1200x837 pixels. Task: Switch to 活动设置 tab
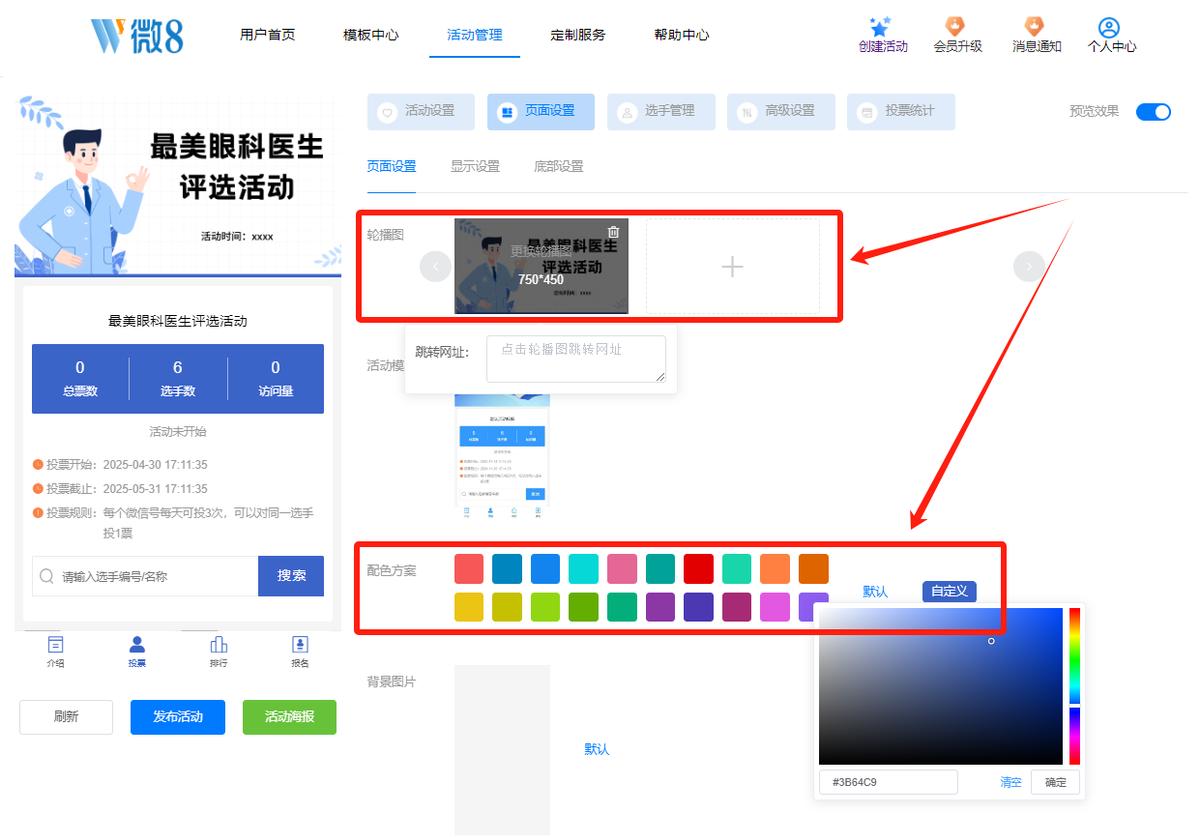421,112
